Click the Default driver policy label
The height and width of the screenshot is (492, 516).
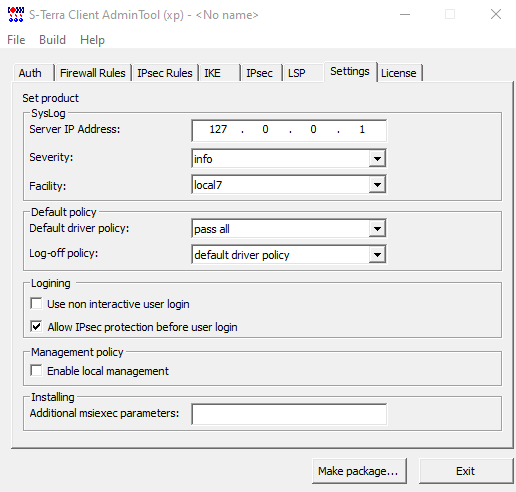79,228
